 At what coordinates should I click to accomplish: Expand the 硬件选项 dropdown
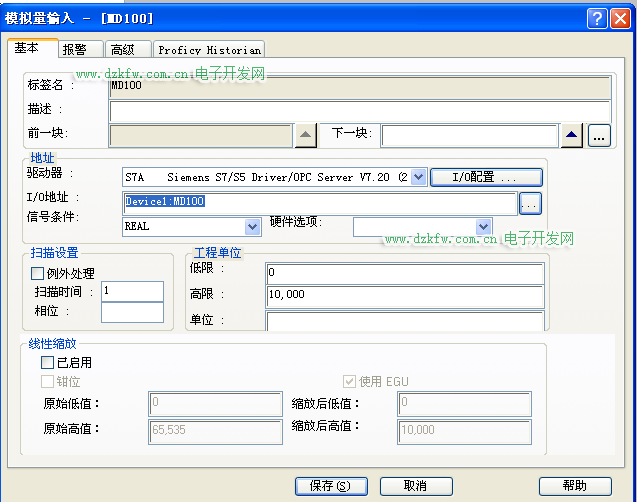pos(484,227)
